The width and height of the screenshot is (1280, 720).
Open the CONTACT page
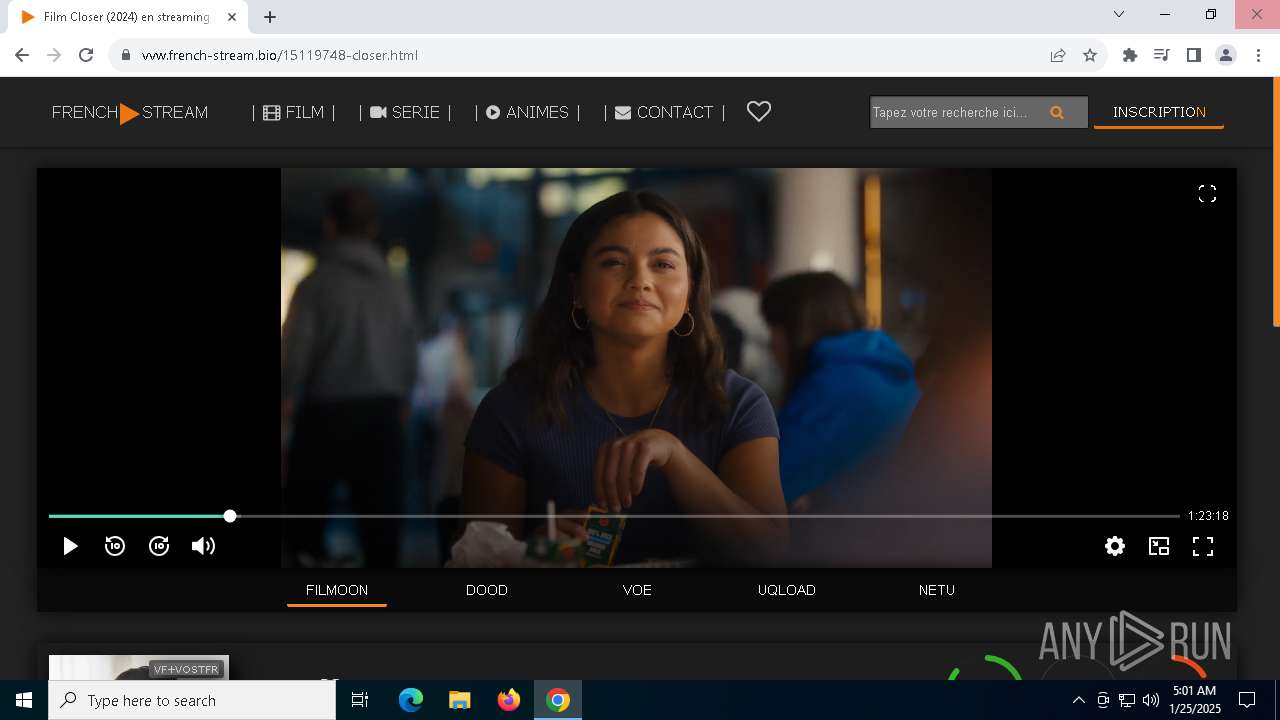coord(664,112)
